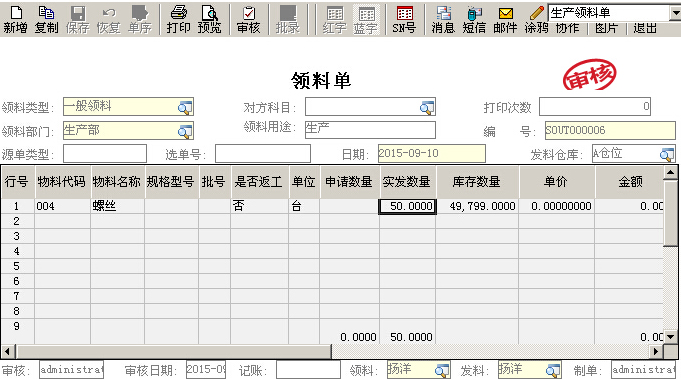Click the 规格型号 column header

coord(172,182)
